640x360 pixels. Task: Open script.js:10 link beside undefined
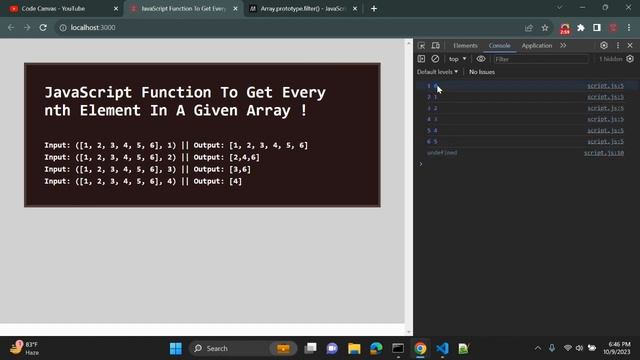point(604,153)
